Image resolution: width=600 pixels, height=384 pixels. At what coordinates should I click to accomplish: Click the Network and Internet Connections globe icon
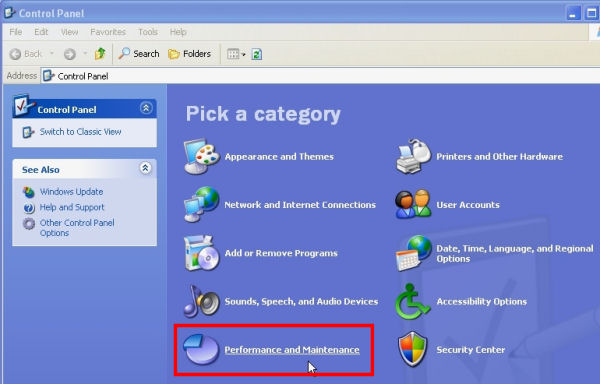click(202, 204)
